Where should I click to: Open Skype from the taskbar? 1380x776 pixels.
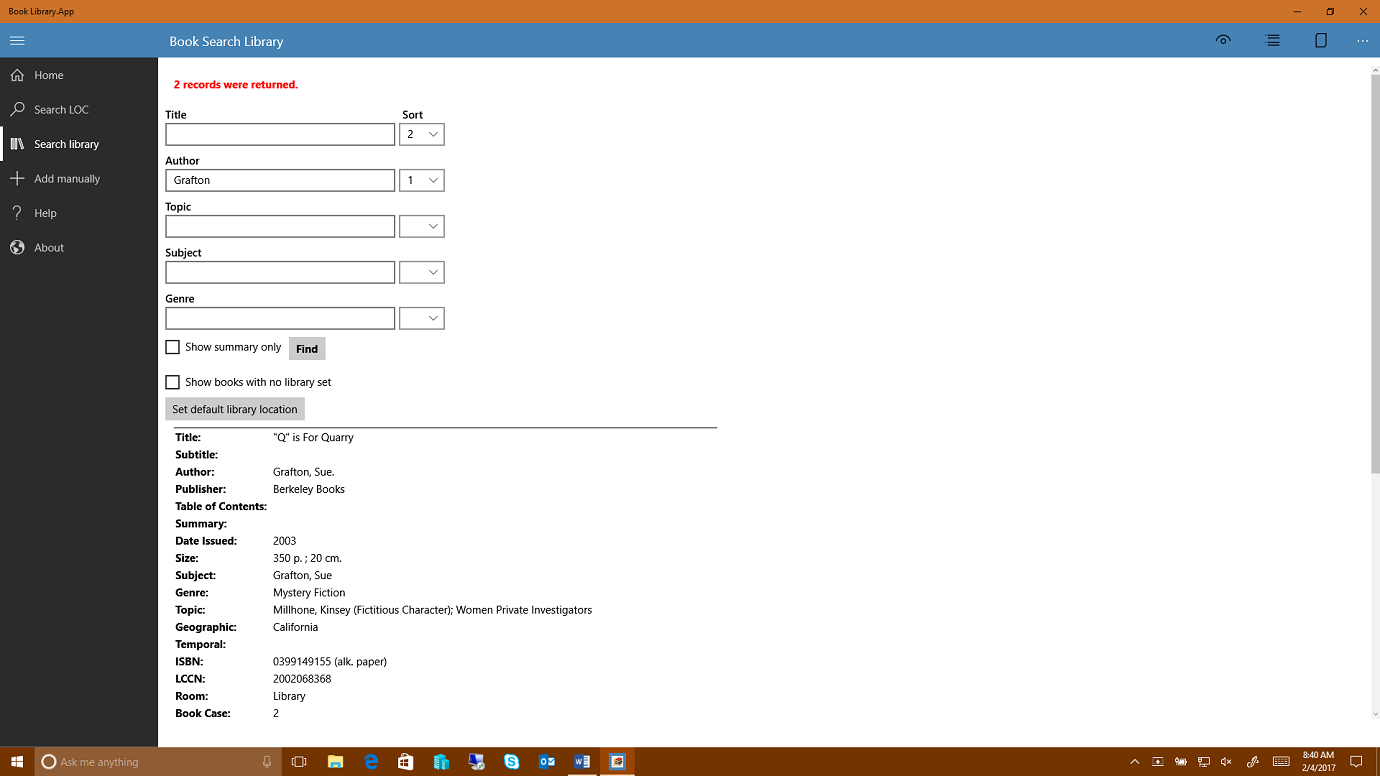[x=512, y=762]
